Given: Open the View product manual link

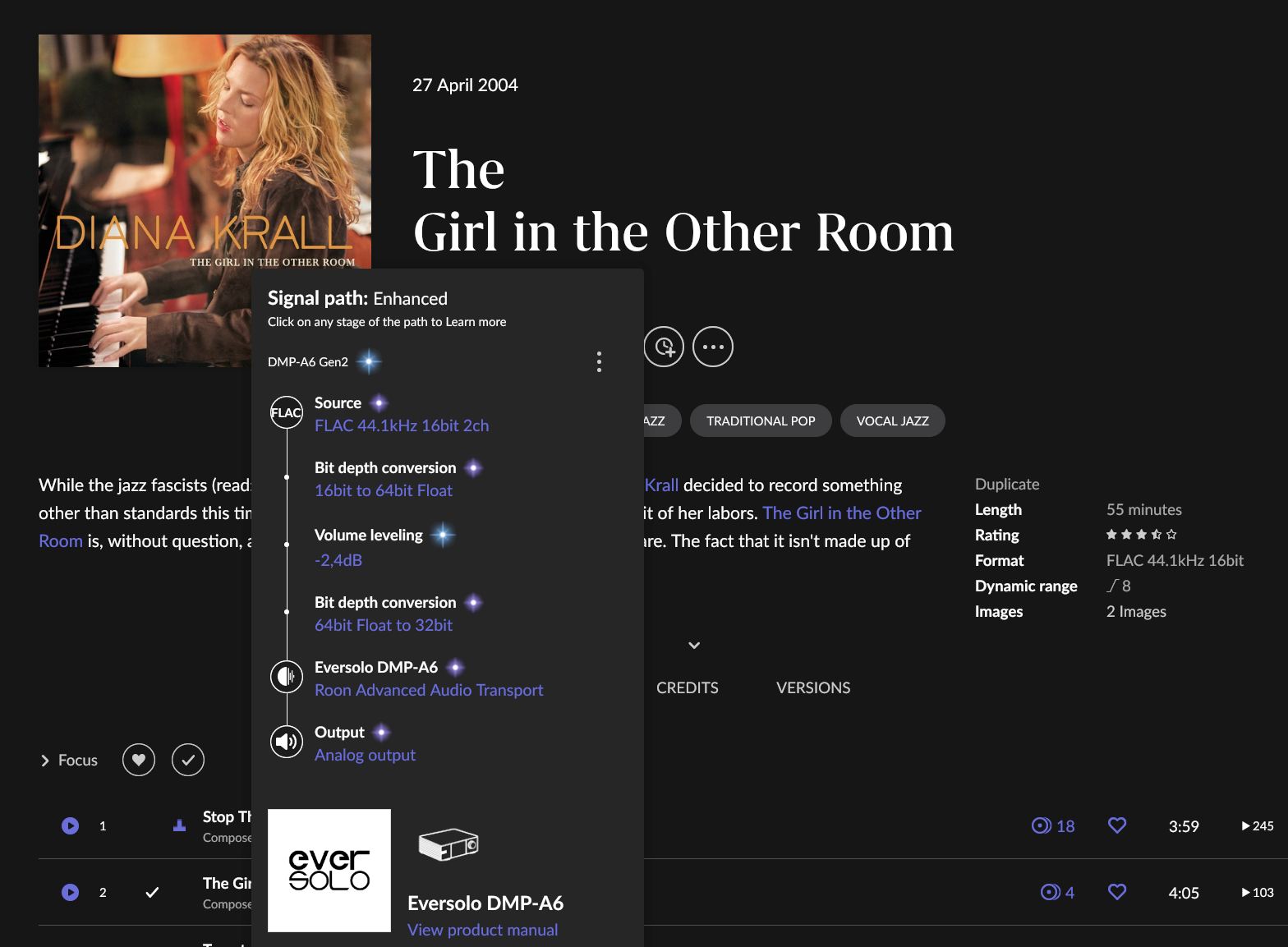Looking at the screenshot, I should click(x=482, y=930).
